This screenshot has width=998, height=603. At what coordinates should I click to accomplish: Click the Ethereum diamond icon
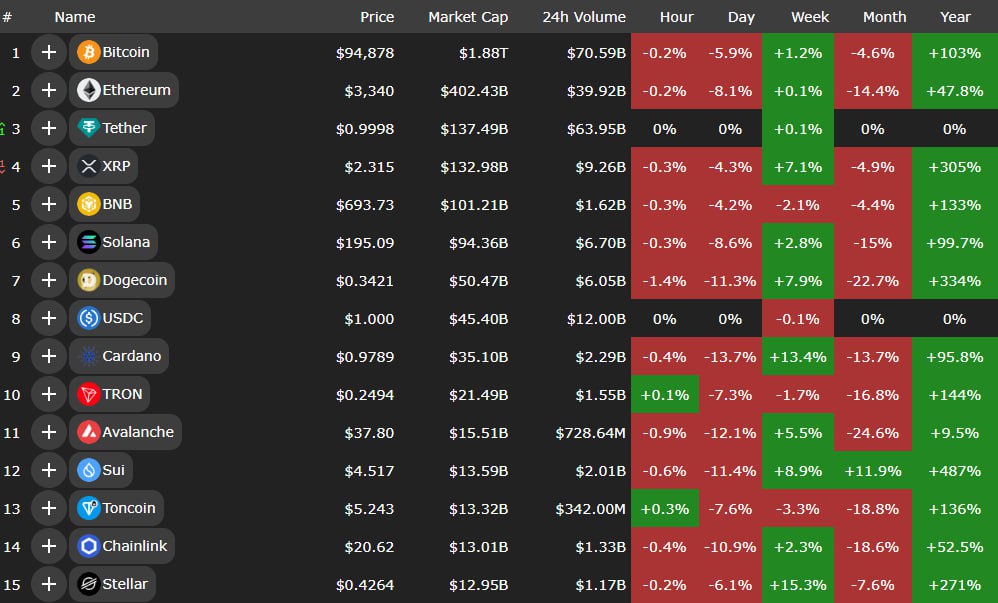click(x=88, y=90)
